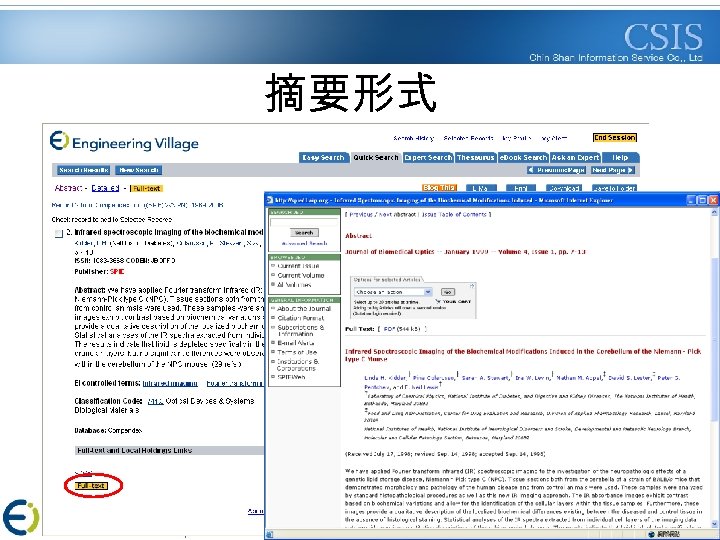
Task: Click the New Search button
Action: click(139, 170)
